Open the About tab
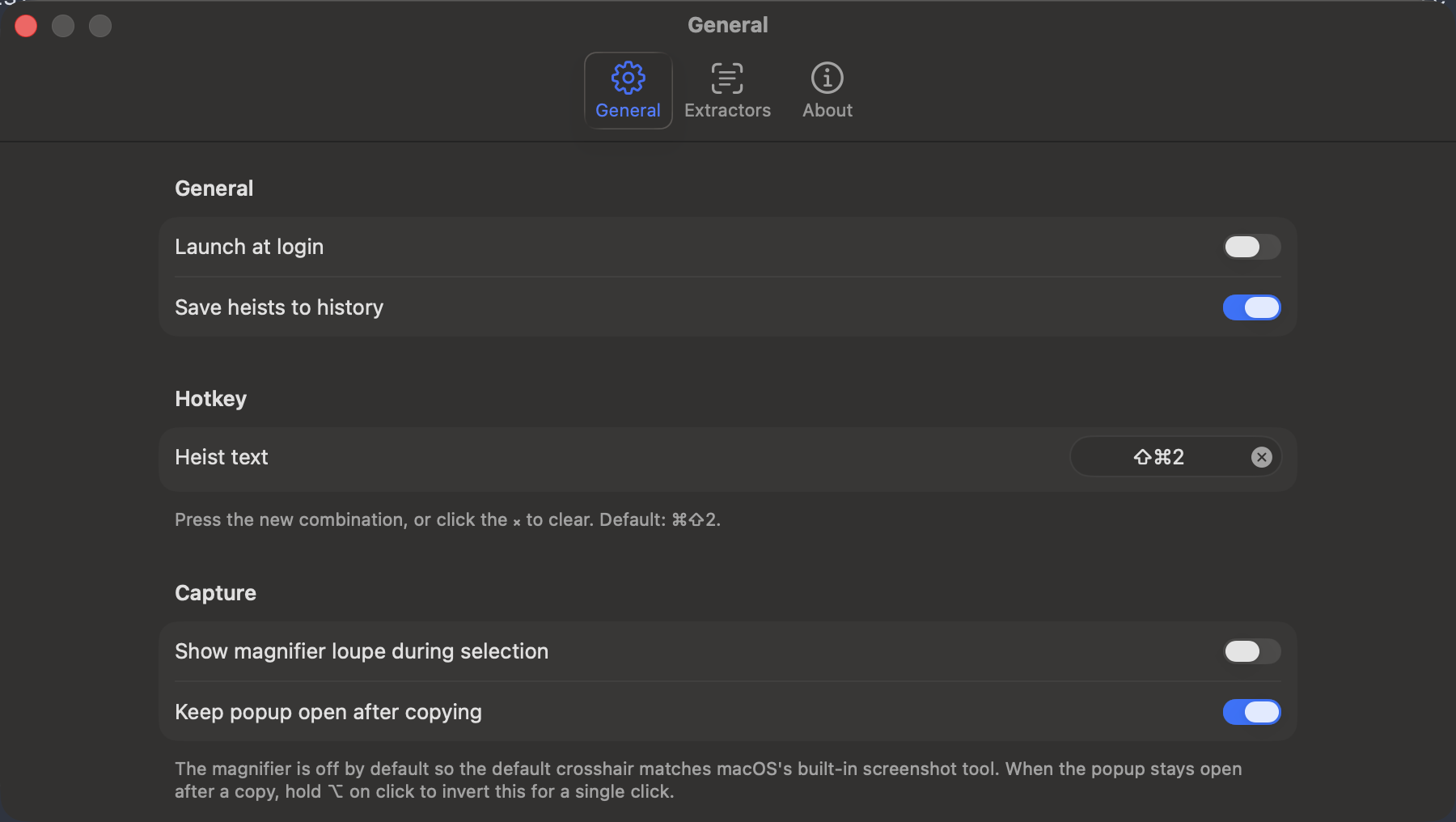This screenshot has width=1456, height=822. (x=827, y=91)
